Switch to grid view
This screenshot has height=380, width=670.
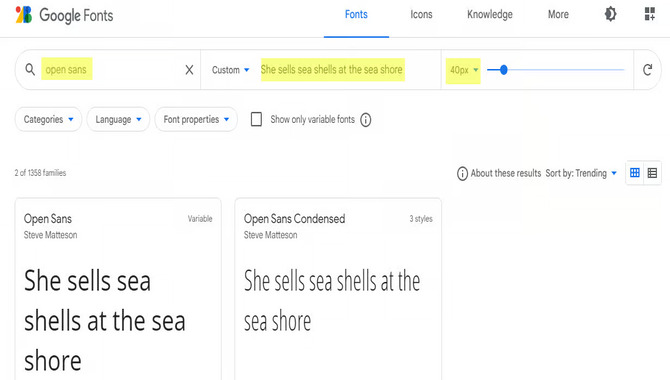(x=635, y=173)
